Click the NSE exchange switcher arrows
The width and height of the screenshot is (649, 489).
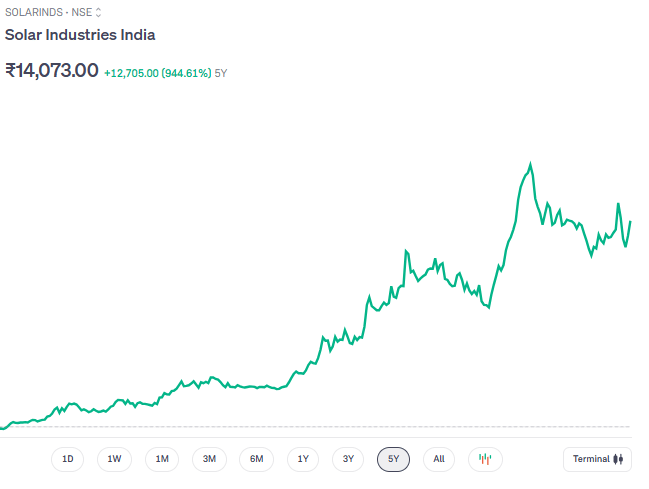click(98, 13)
